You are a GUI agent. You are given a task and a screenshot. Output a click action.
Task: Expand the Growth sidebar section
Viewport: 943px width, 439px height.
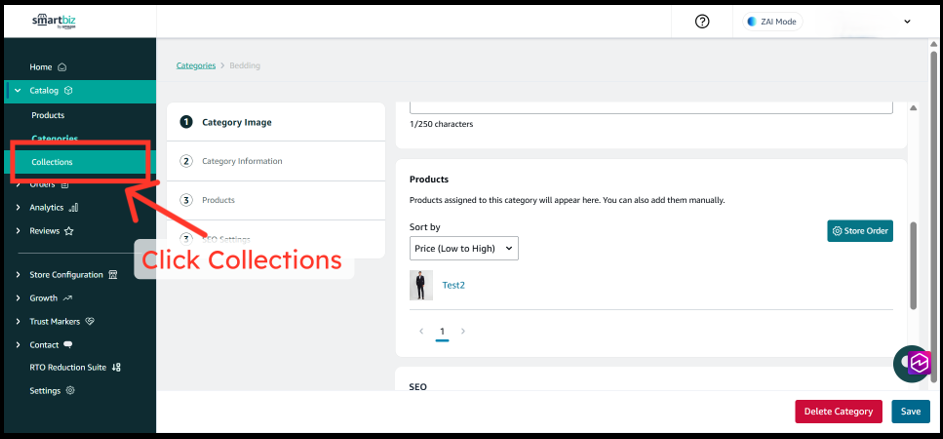point(18,298)
